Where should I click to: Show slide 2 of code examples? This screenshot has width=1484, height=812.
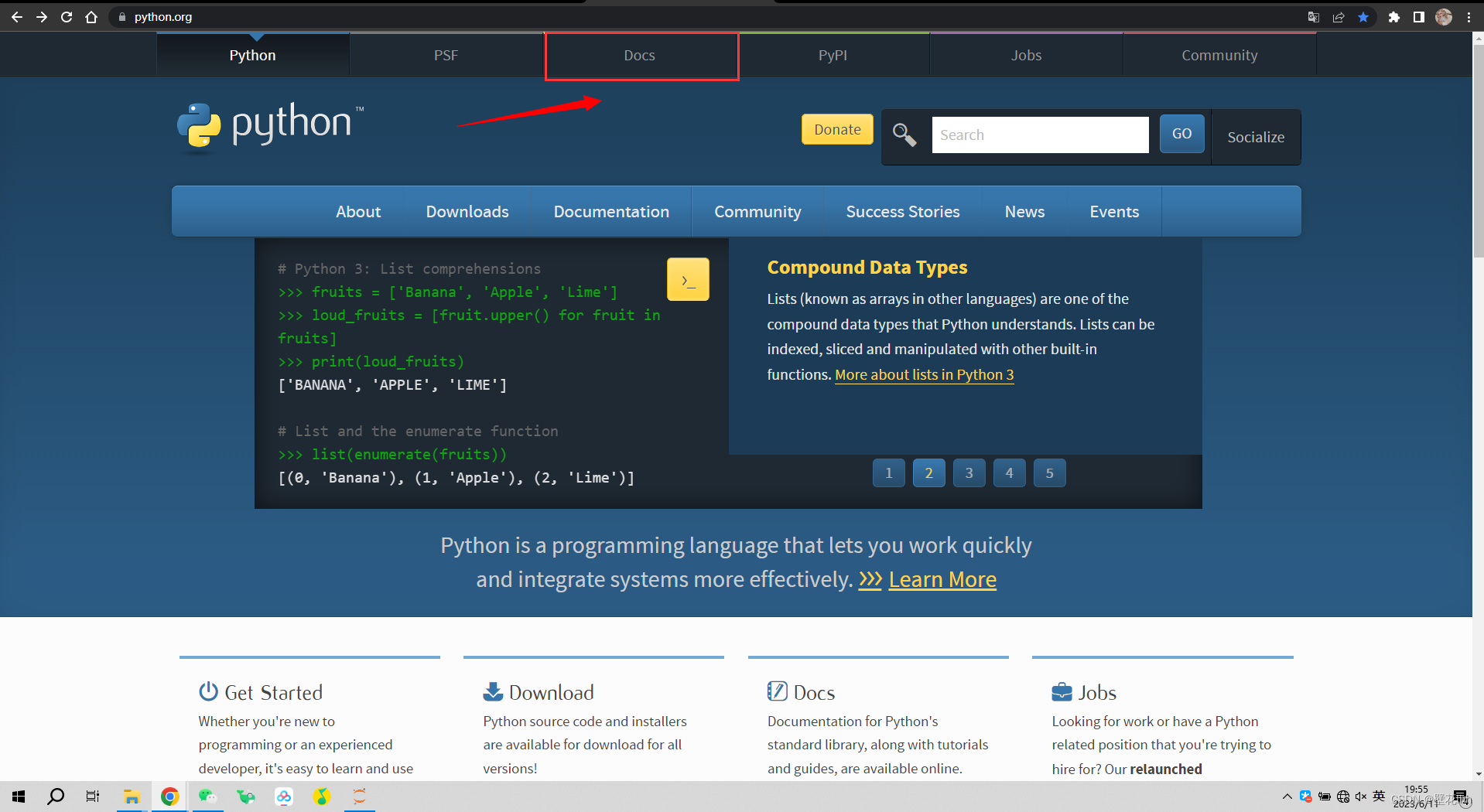pos(929,473)
